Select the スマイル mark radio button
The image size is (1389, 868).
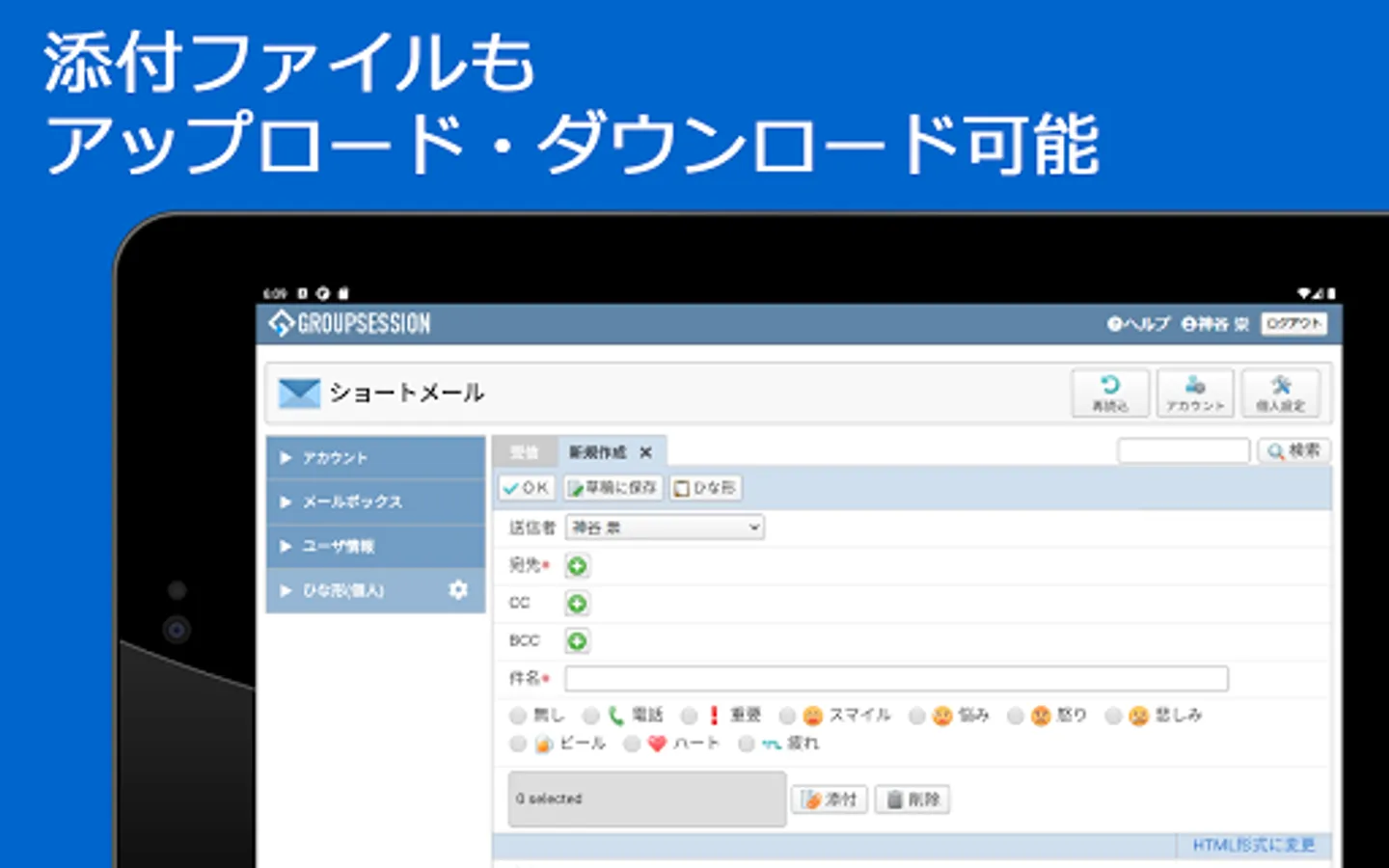pos(788,716)
